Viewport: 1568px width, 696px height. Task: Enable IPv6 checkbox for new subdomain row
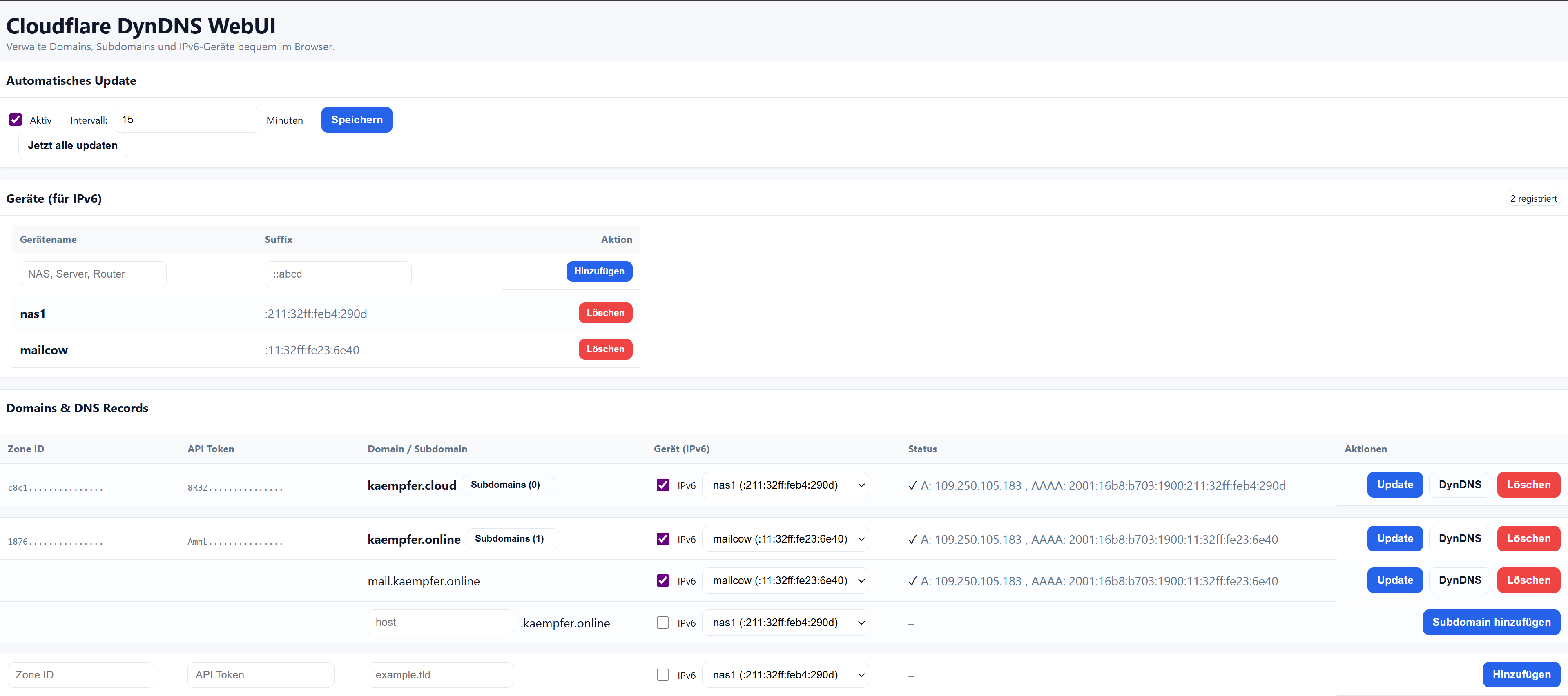[x=663, y=623]
